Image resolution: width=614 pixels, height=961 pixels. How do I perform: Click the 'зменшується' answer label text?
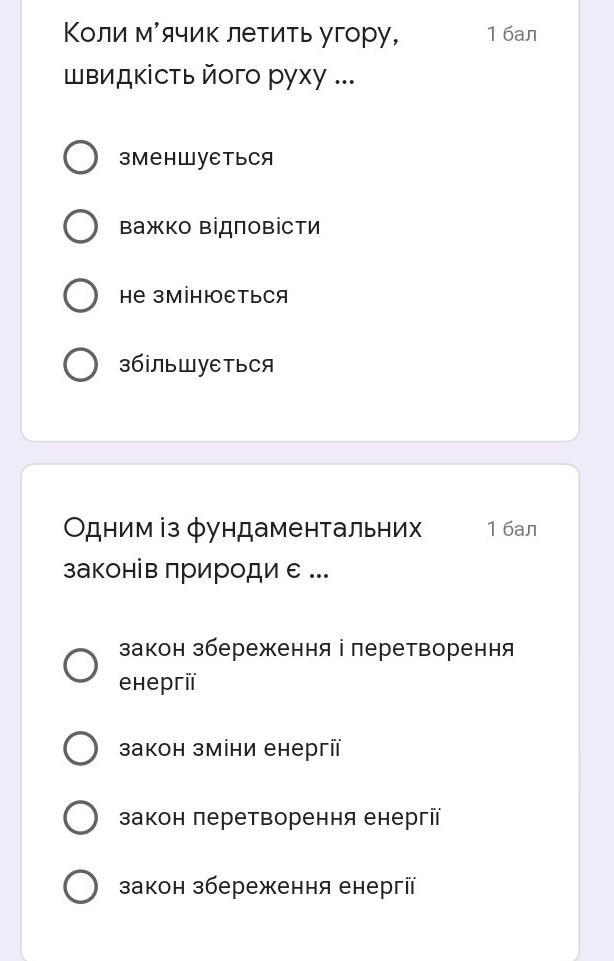[196, 157]
